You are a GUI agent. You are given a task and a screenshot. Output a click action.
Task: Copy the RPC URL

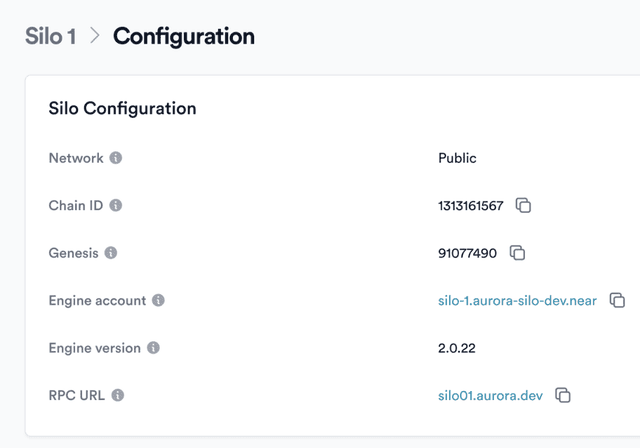pyautogui.click(x=563, y=395)
